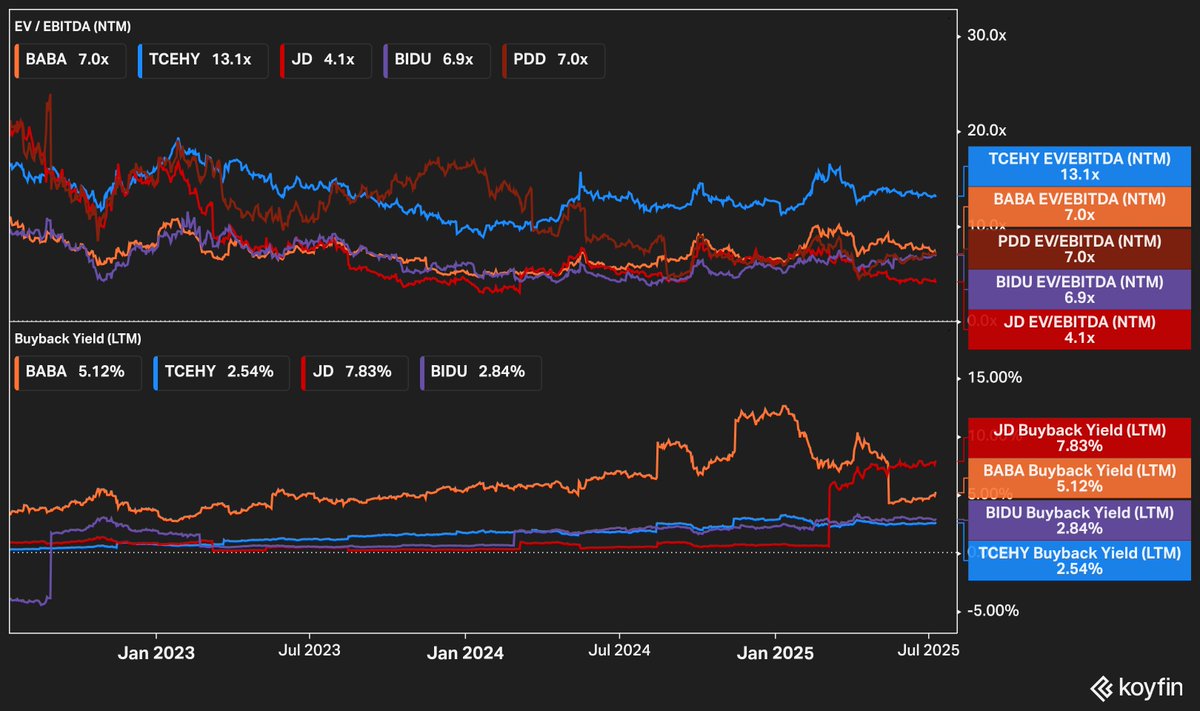Click the 30.0x y-axis value
Screen dimensions: 1200x711
coord(985,36)
